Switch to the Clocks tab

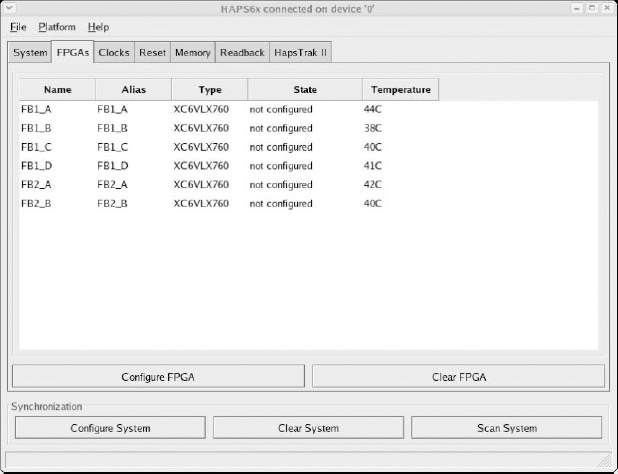(114, 52)
